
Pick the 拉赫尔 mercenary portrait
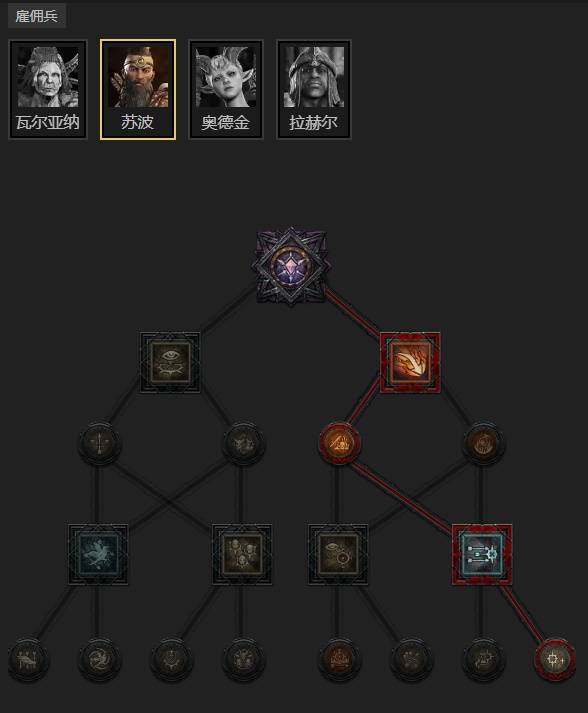pos(314,89)
